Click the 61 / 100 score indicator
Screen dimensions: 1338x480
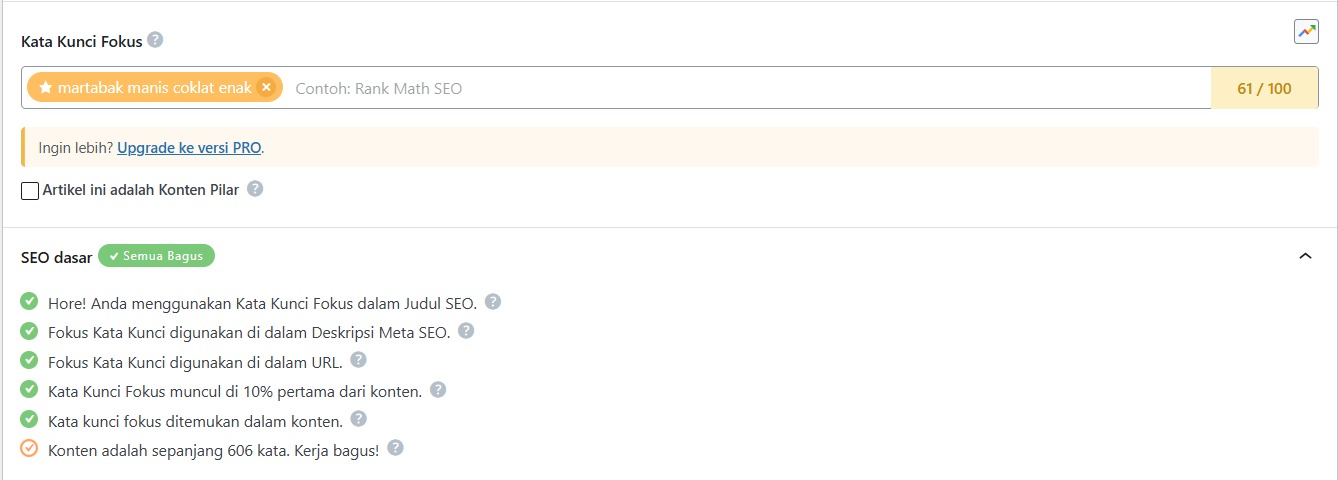[1264, 88]
